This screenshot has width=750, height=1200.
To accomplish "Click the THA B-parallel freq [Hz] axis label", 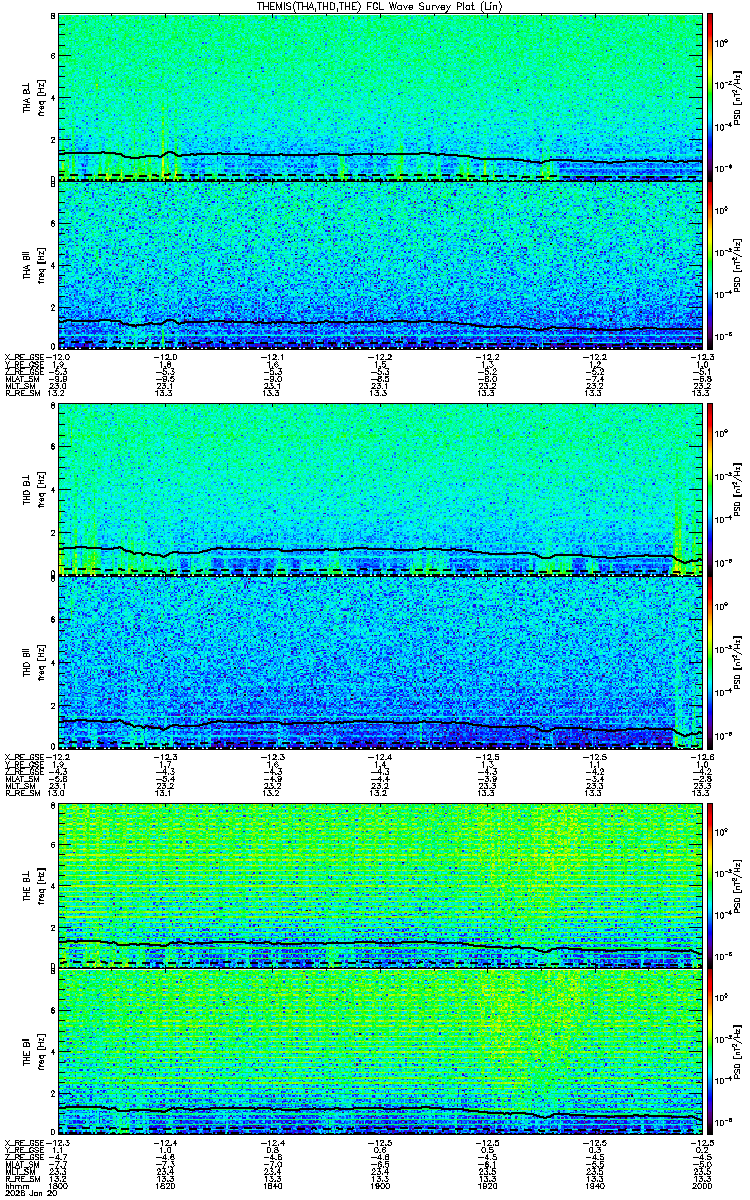I will (x=41, y=265).
